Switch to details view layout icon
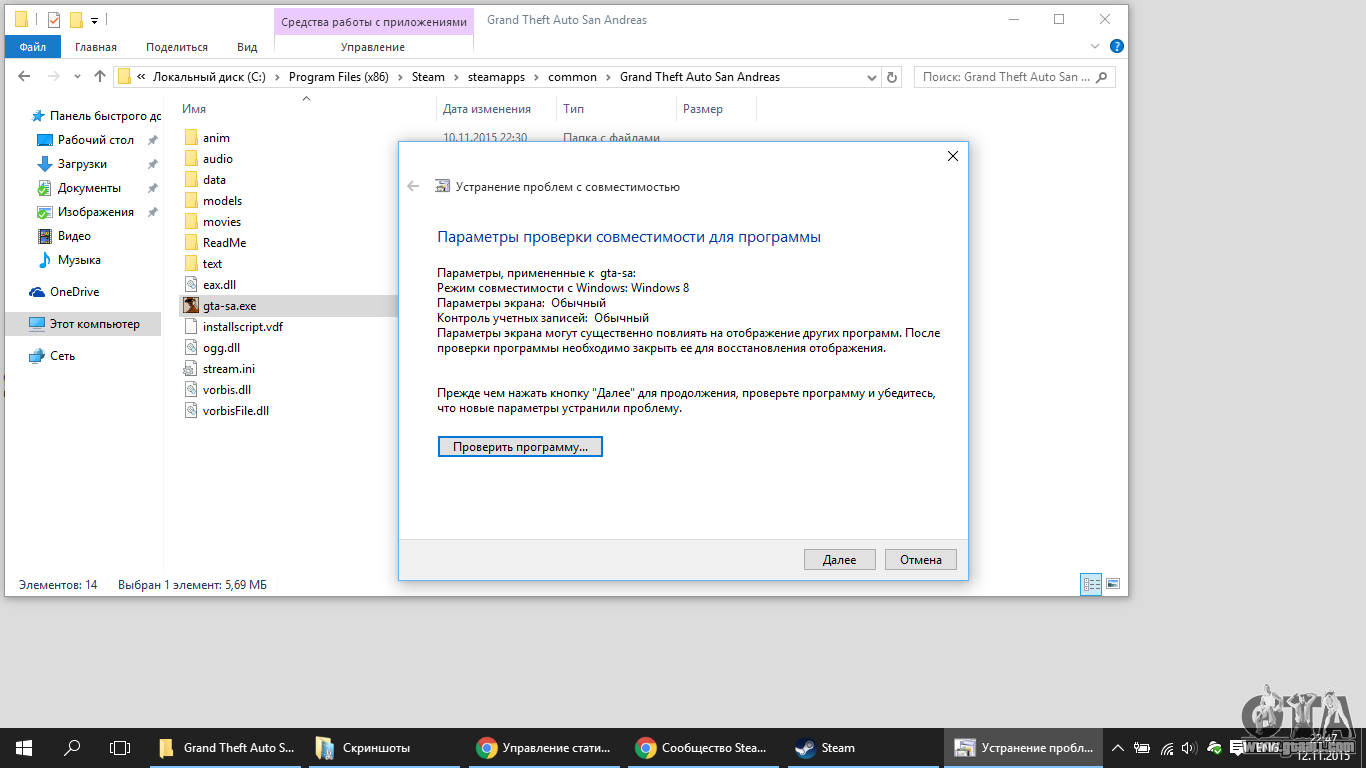The image size is (1366, 768). point(1091,584)
